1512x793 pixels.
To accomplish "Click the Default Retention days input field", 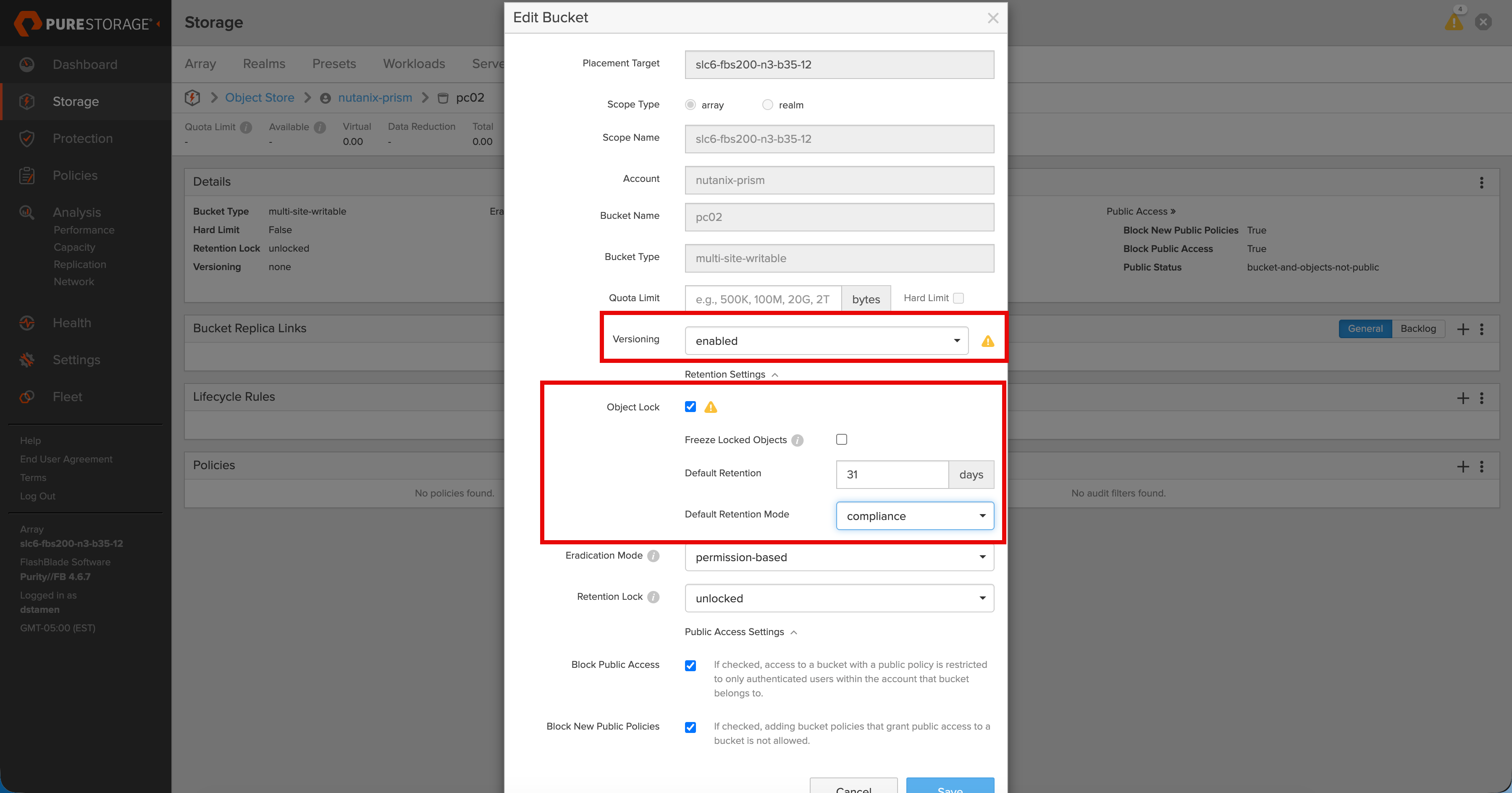I will (892, 474).
